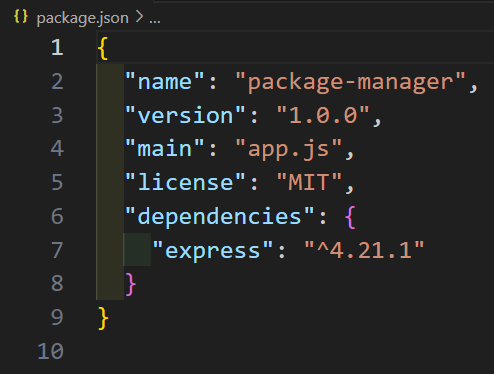This screenshot has width=494, height=374.
Task: Expand the breadcrumb chevron after package.json
Action: [139, 17]
